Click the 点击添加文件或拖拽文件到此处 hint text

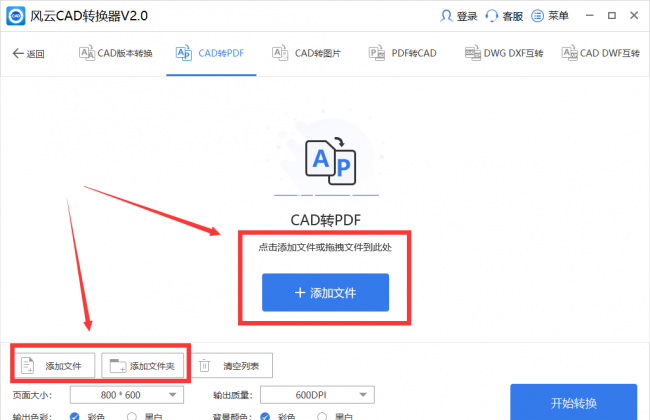[x=325, y=248]
